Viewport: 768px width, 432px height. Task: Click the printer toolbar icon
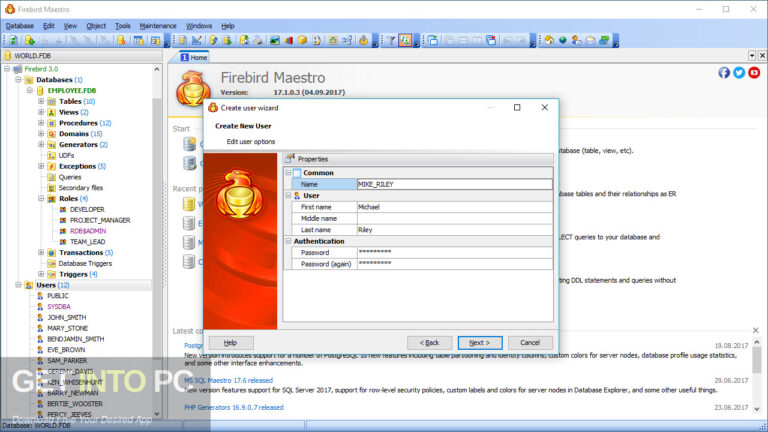pos(258,41)
